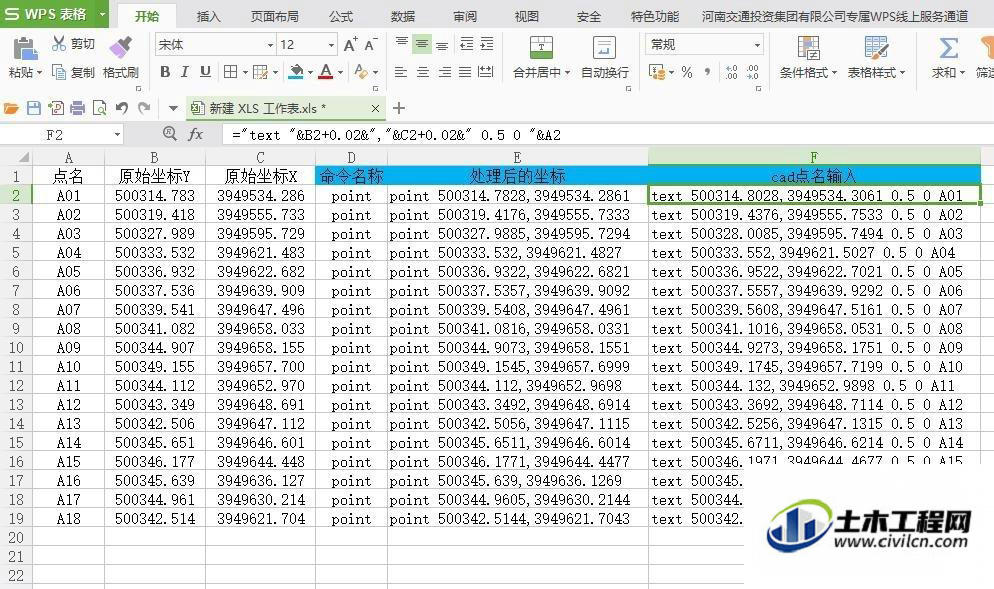
Task: Toggle Bold formatting
Action: tap(165, 72)
